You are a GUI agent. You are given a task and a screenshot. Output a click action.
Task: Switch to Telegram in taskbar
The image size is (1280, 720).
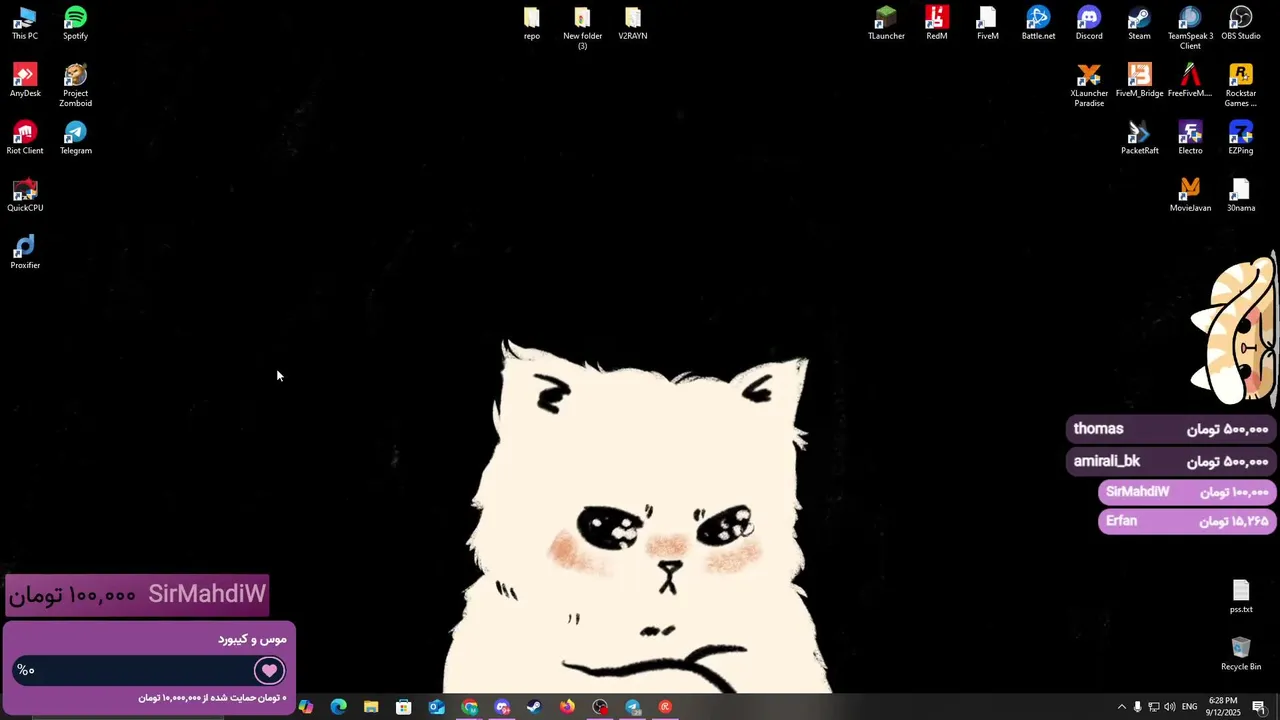pyautogui.click(x=633, y=707)
